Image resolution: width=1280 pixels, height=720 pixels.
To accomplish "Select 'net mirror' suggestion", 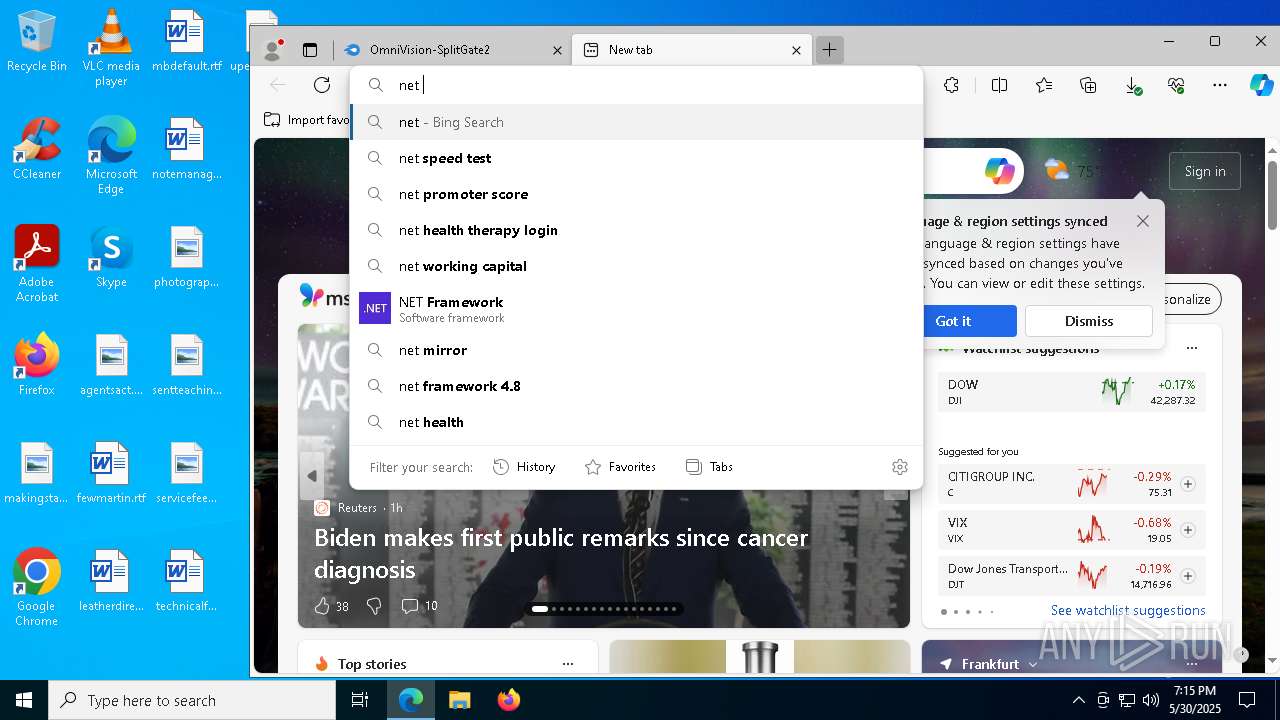I will [x=636, y=350].
